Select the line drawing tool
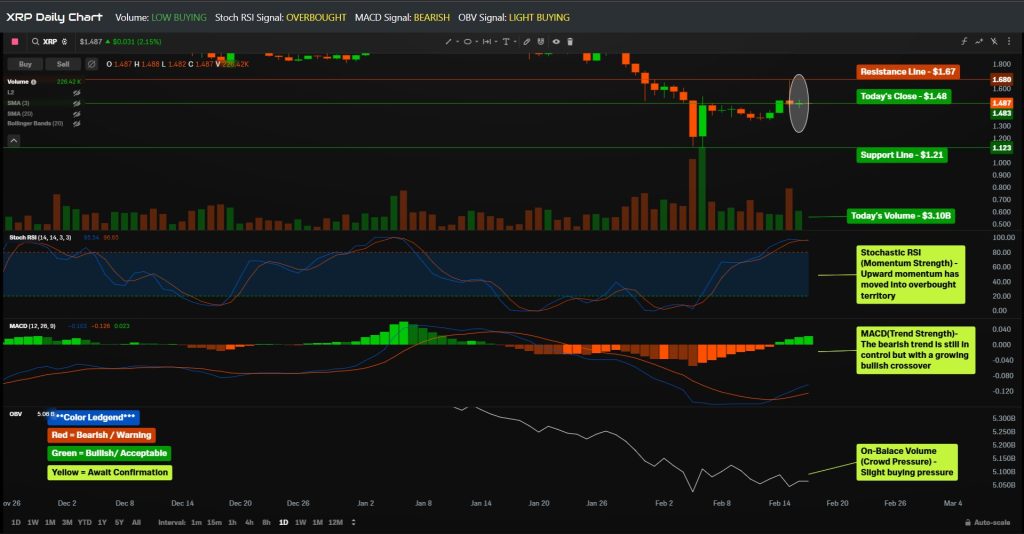The width and height of the screenshot is (1024, 534). point(449,41)
